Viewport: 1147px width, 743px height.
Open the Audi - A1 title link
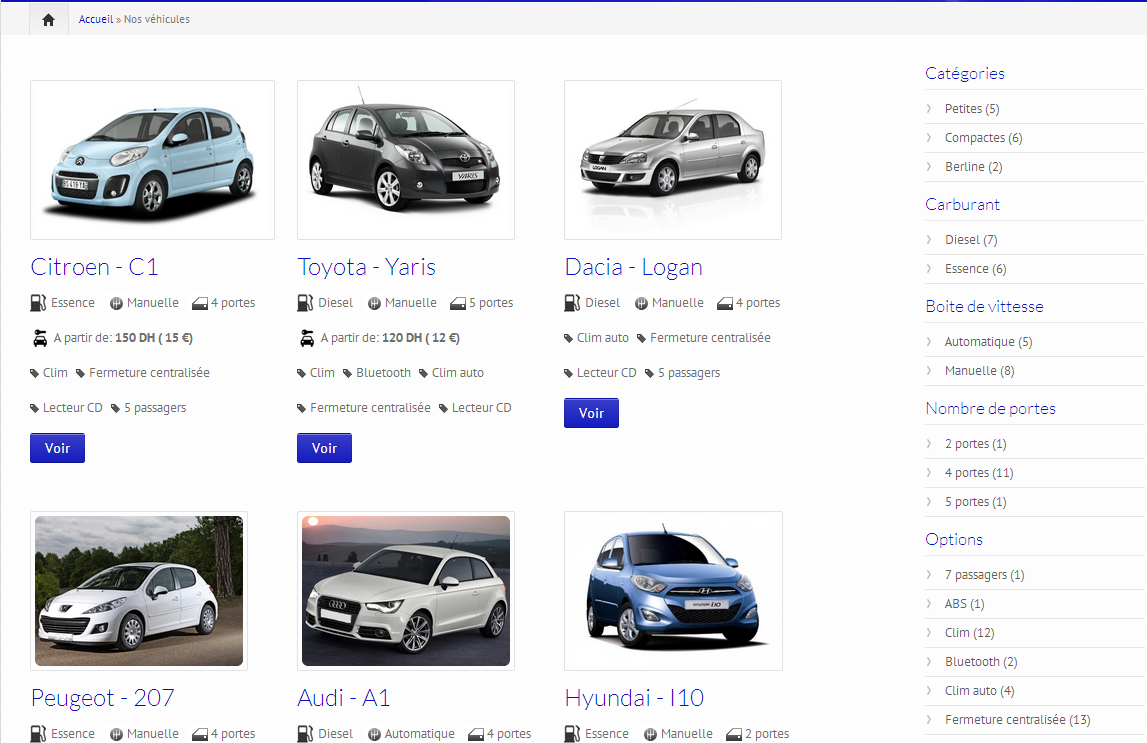[344, 698]
